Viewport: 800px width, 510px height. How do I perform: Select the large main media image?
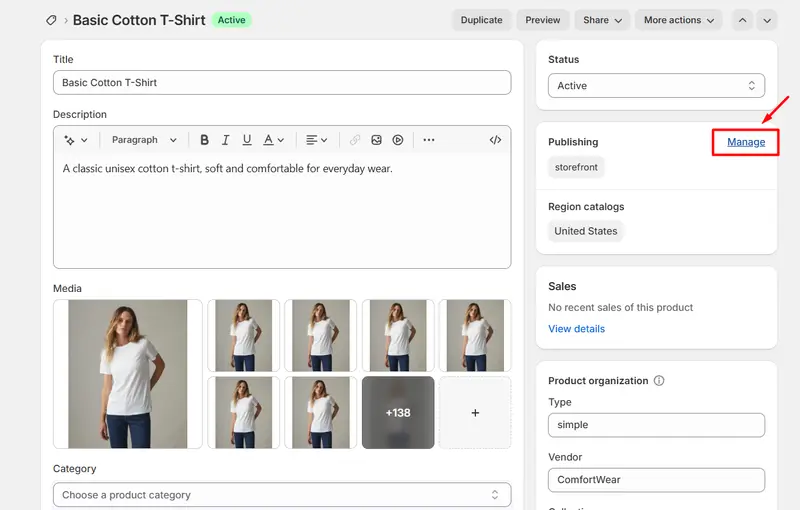[128, 374]
